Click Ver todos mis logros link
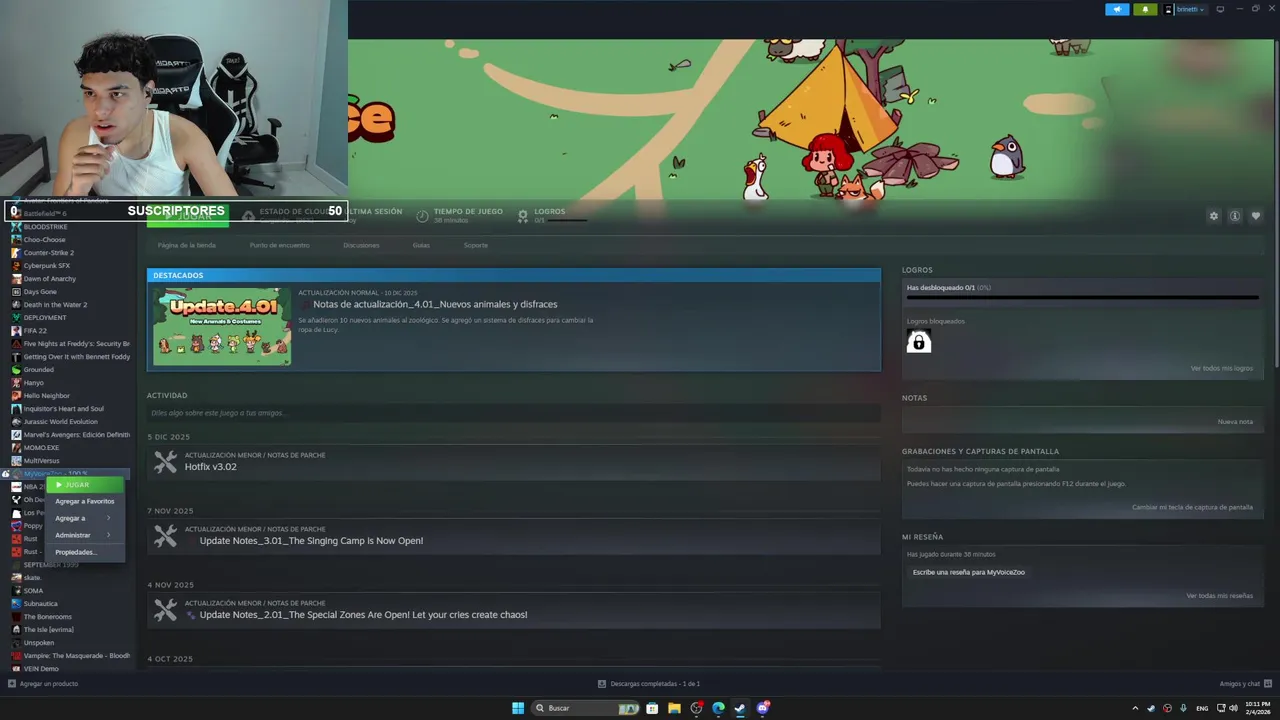Viewport: 1280px width, 720px height. point(1221,368)
